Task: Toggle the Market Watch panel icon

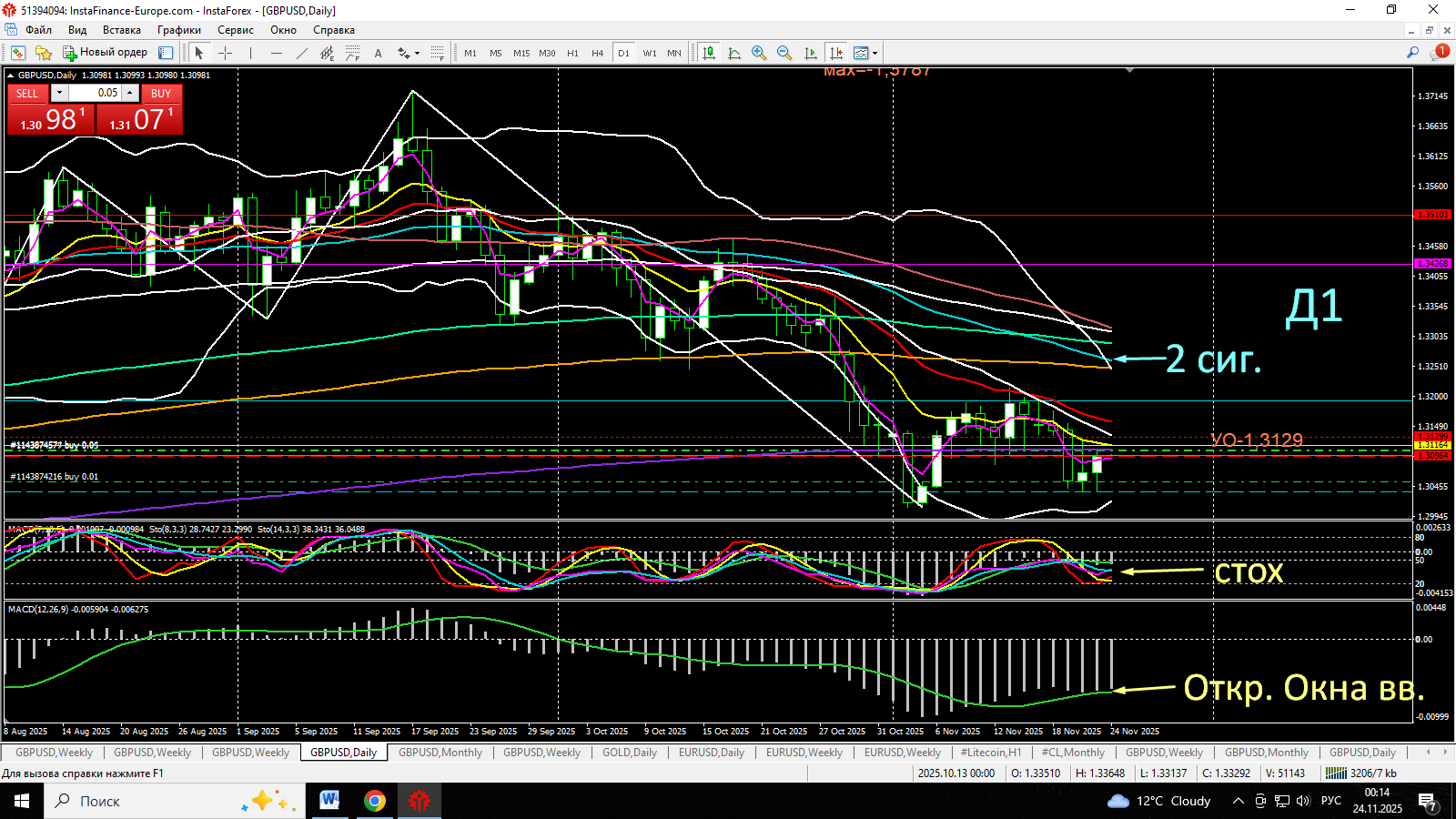Action: tap(166, 53)
